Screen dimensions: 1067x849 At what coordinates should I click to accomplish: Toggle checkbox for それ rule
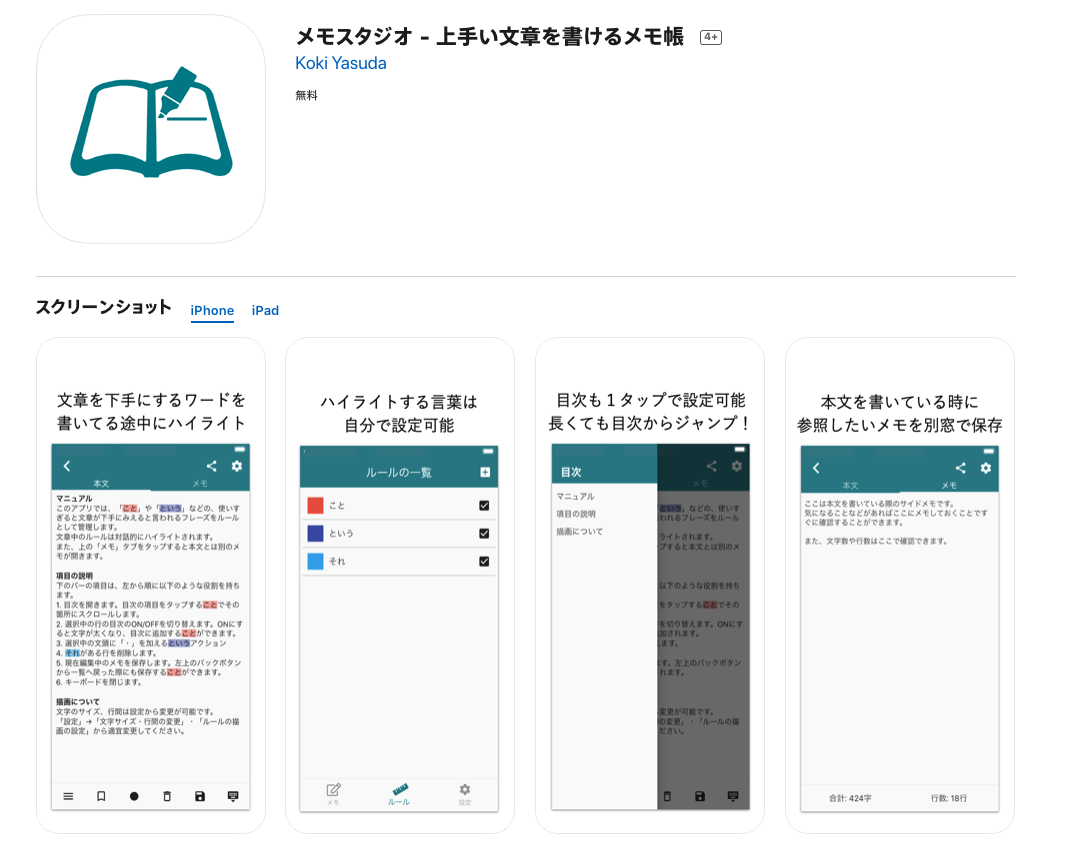tap(485, 561)
